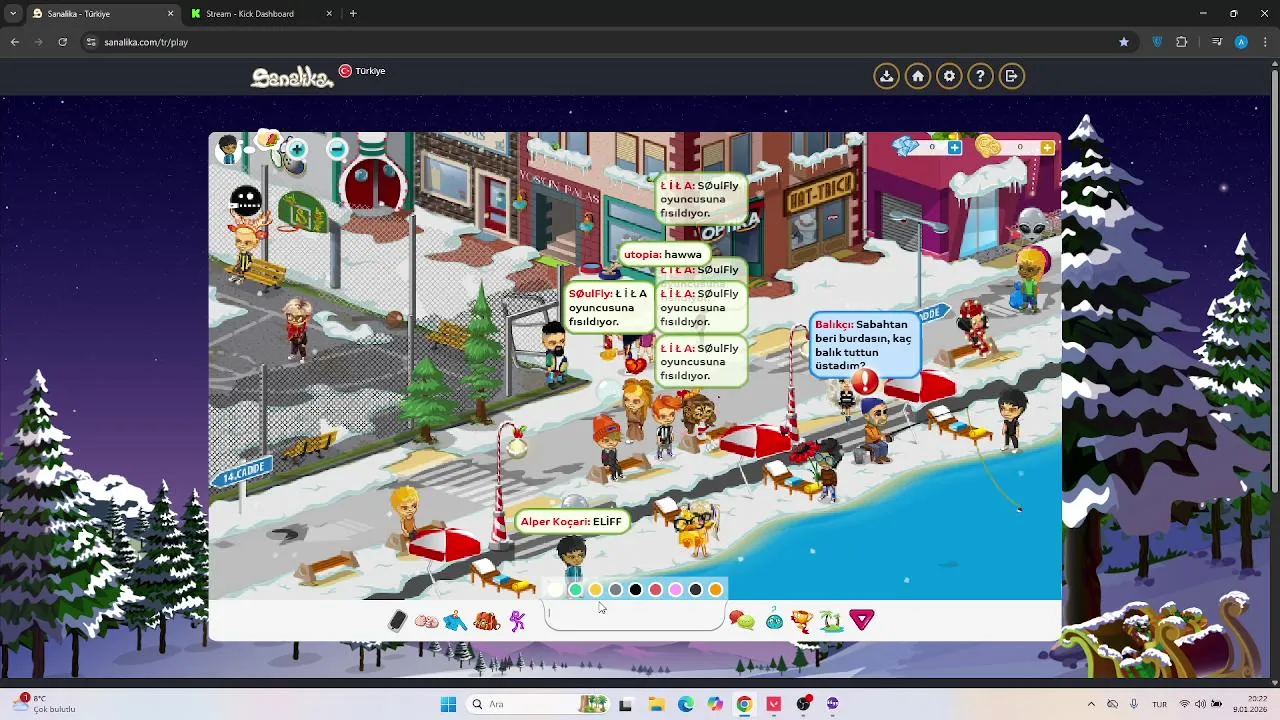The height and width of the screenshot is (720, 1280).
Task: Close the Stream - Kick Dashboard tab
Action: tap(329, 14)
